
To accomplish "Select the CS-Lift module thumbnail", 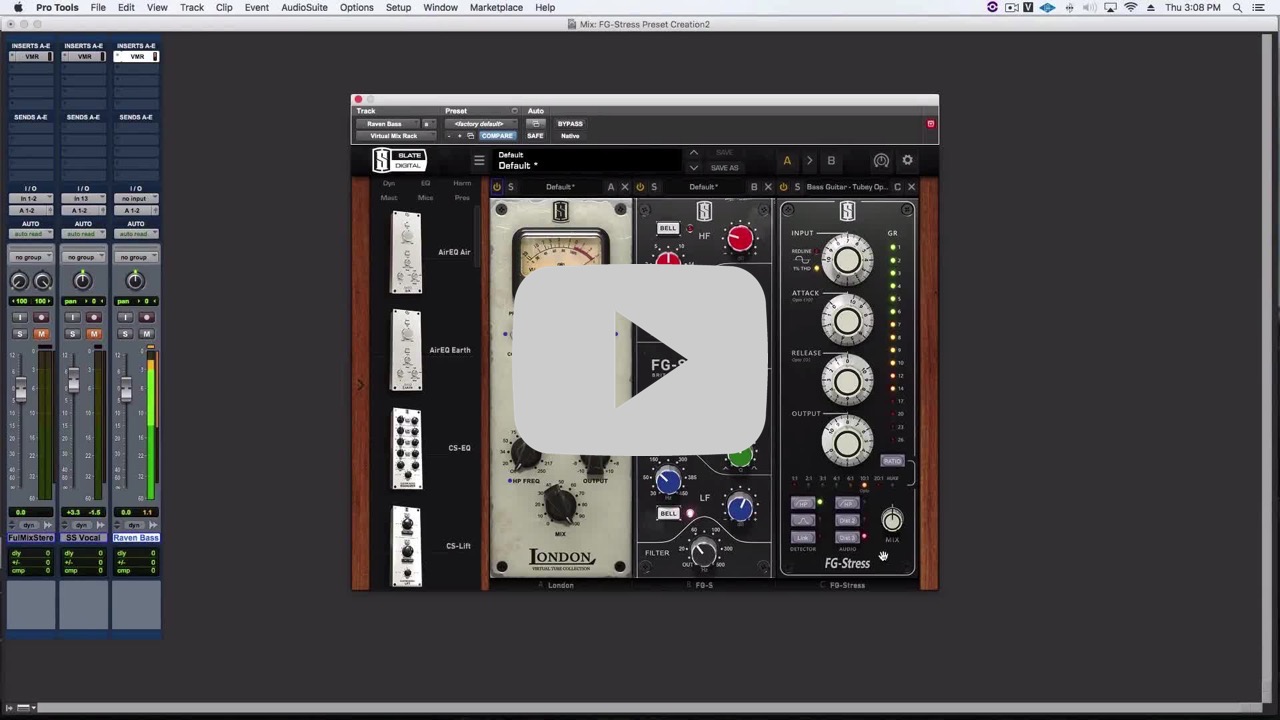I will pos(406,546).
